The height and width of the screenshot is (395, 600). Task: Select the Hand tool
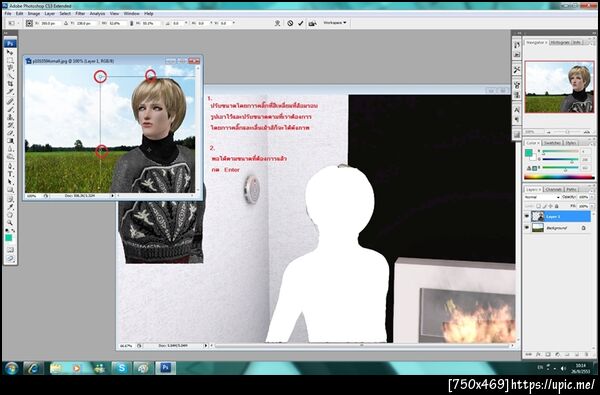[10, 215]
